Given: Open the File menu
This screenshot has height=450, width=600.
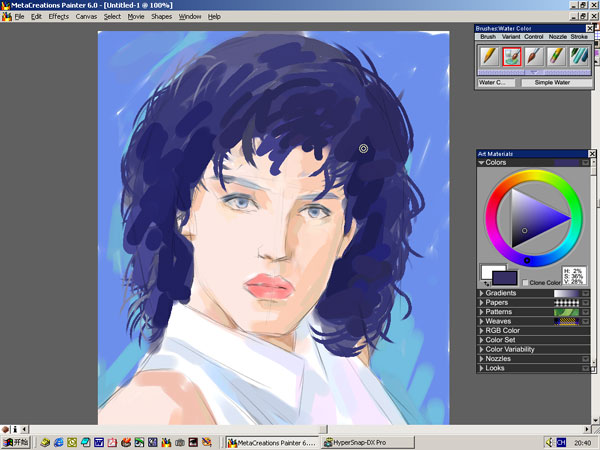Looking at the screenshot, I should pos(19,16).
